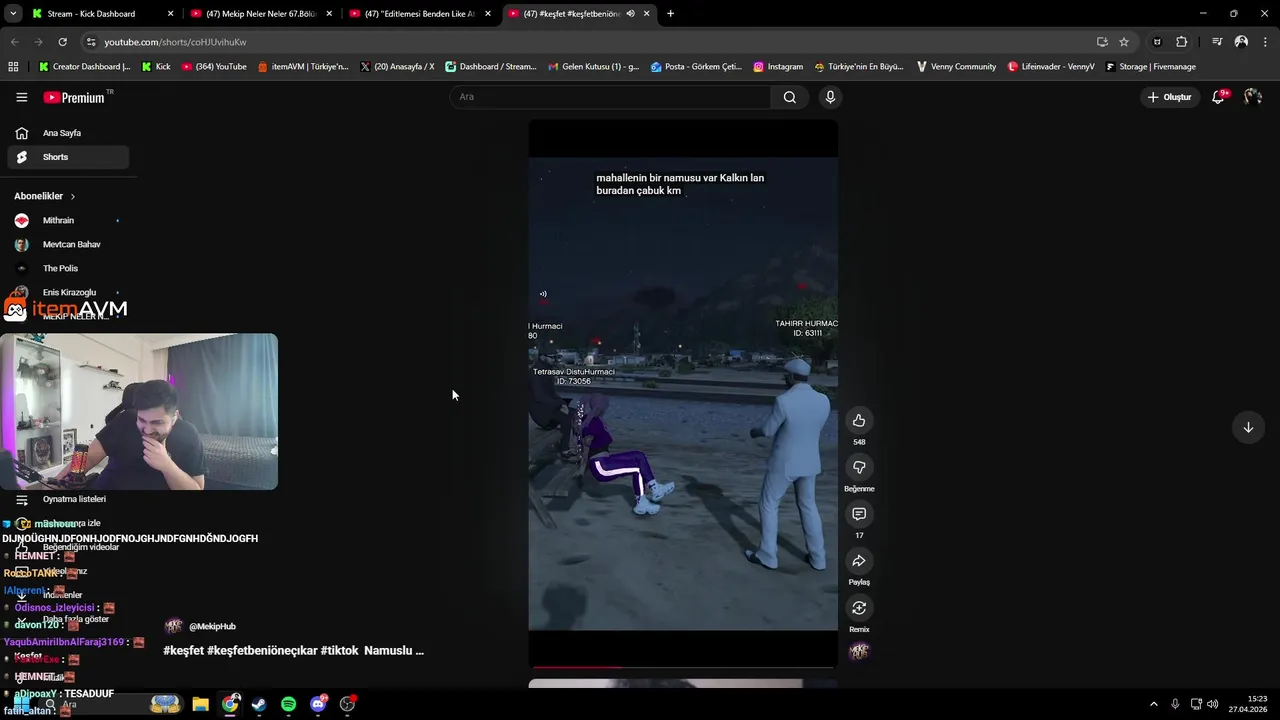This screenshot has height=720, width=1280.
Task: Open Venny Community bookmark
Action: coord(956,67)
